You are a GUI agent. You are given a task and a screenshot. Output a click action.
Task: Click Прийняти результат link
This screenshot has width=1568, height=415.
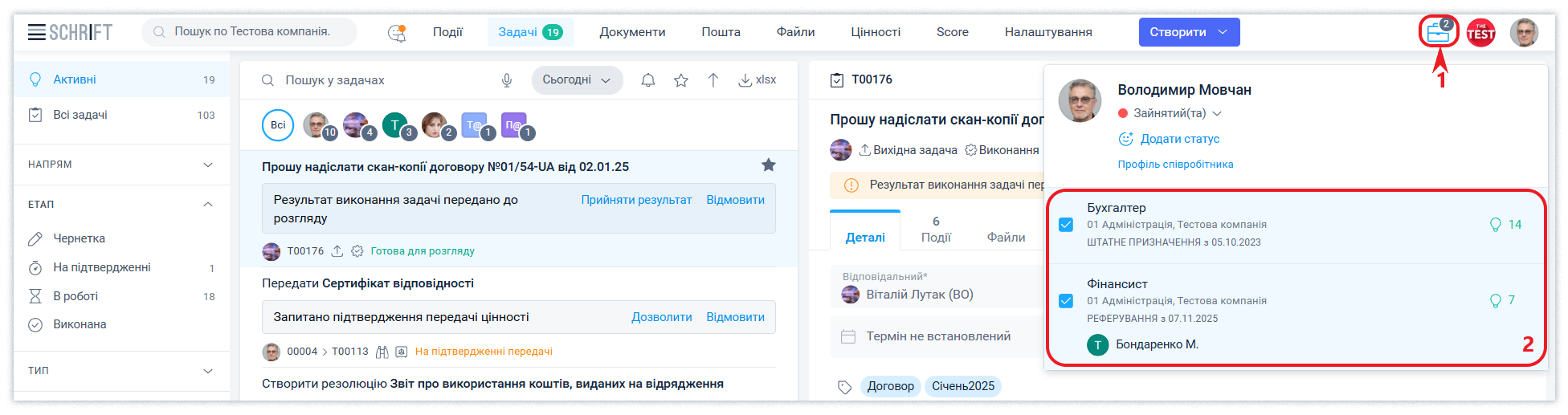(636, 200)
